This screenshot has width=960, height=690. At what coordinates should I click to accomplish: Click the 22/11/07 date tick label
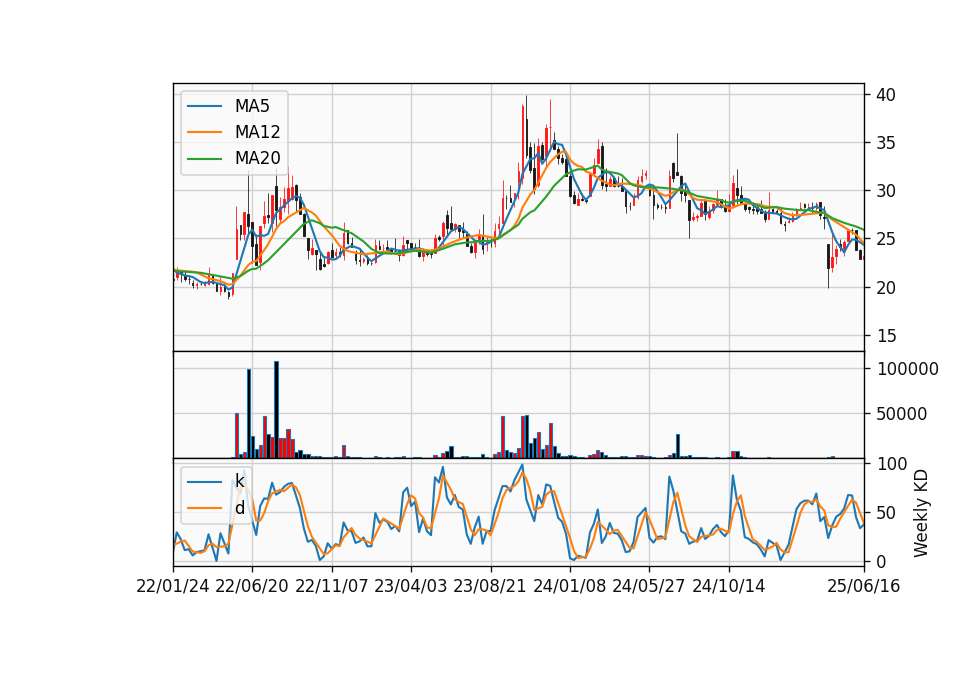pyautogui.click(x=332, y=586)
